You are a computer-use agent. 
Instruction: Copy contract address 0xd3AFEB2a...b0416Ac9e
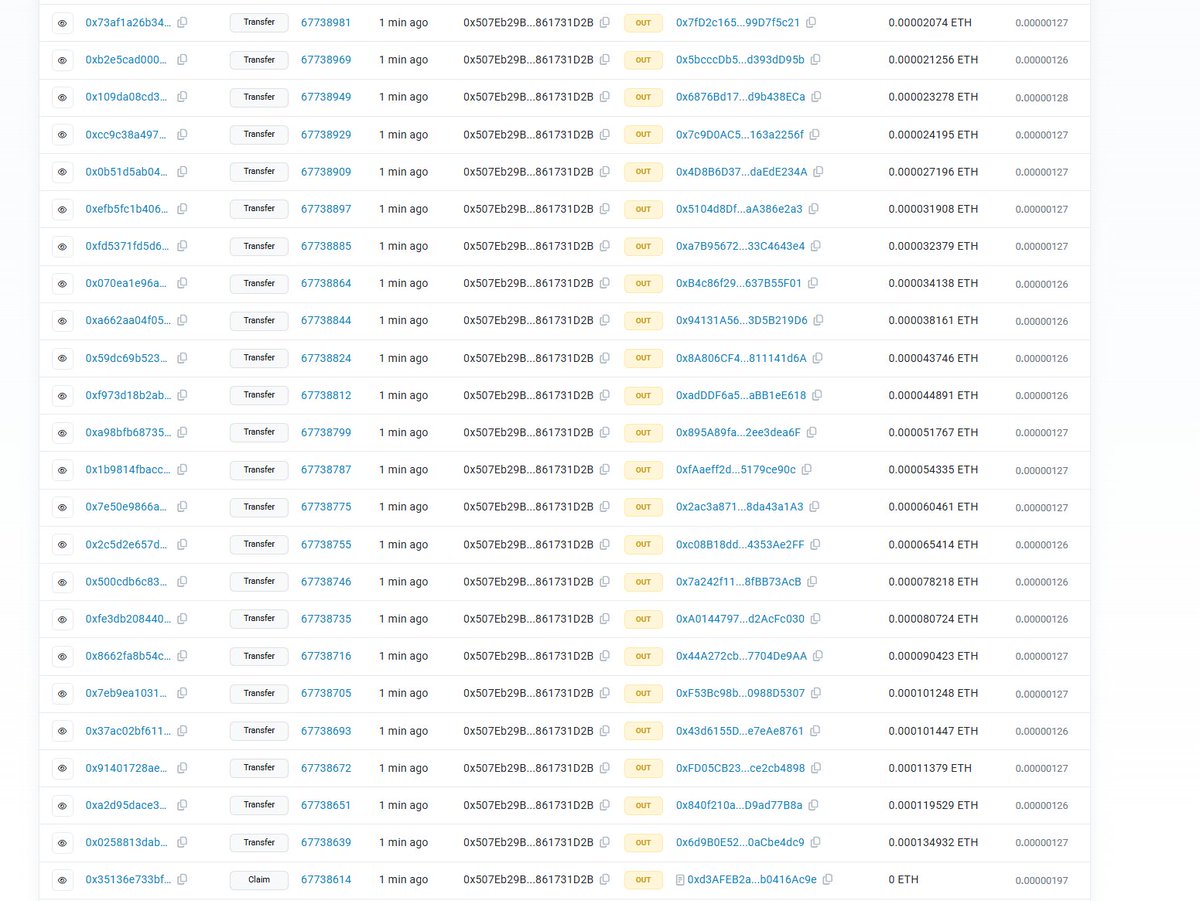pos(827,880)
